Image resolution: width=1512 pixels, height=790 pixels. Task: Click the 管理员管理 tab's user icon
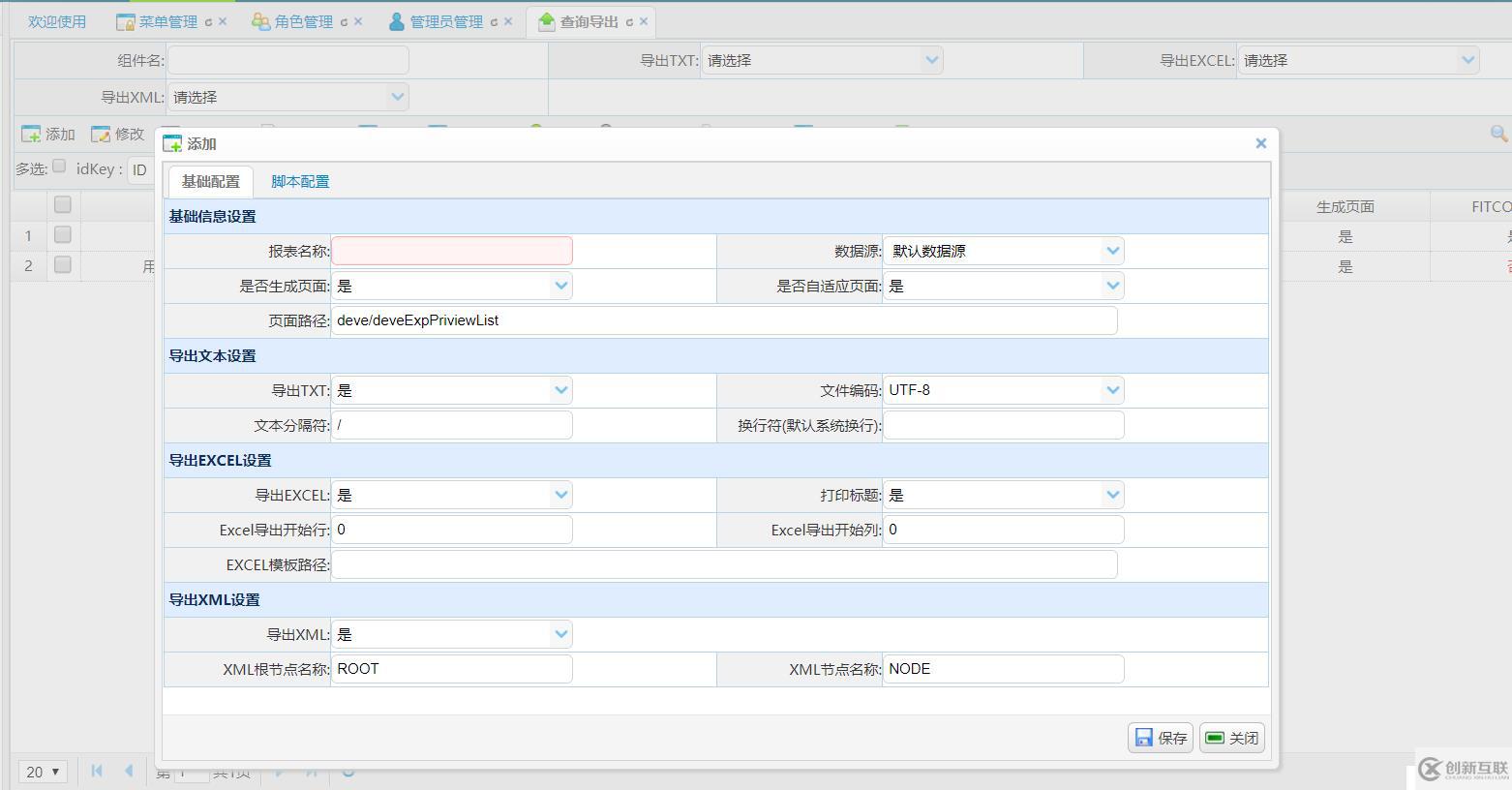[396, 20]
